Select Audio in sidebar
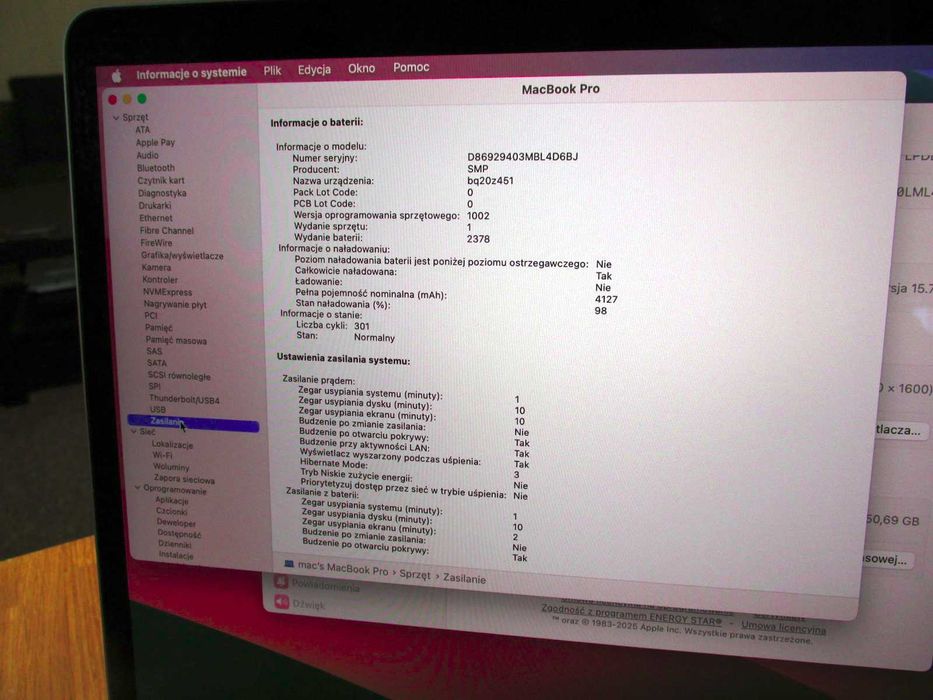The image size is (933, 700). click(x=148, y=155)
